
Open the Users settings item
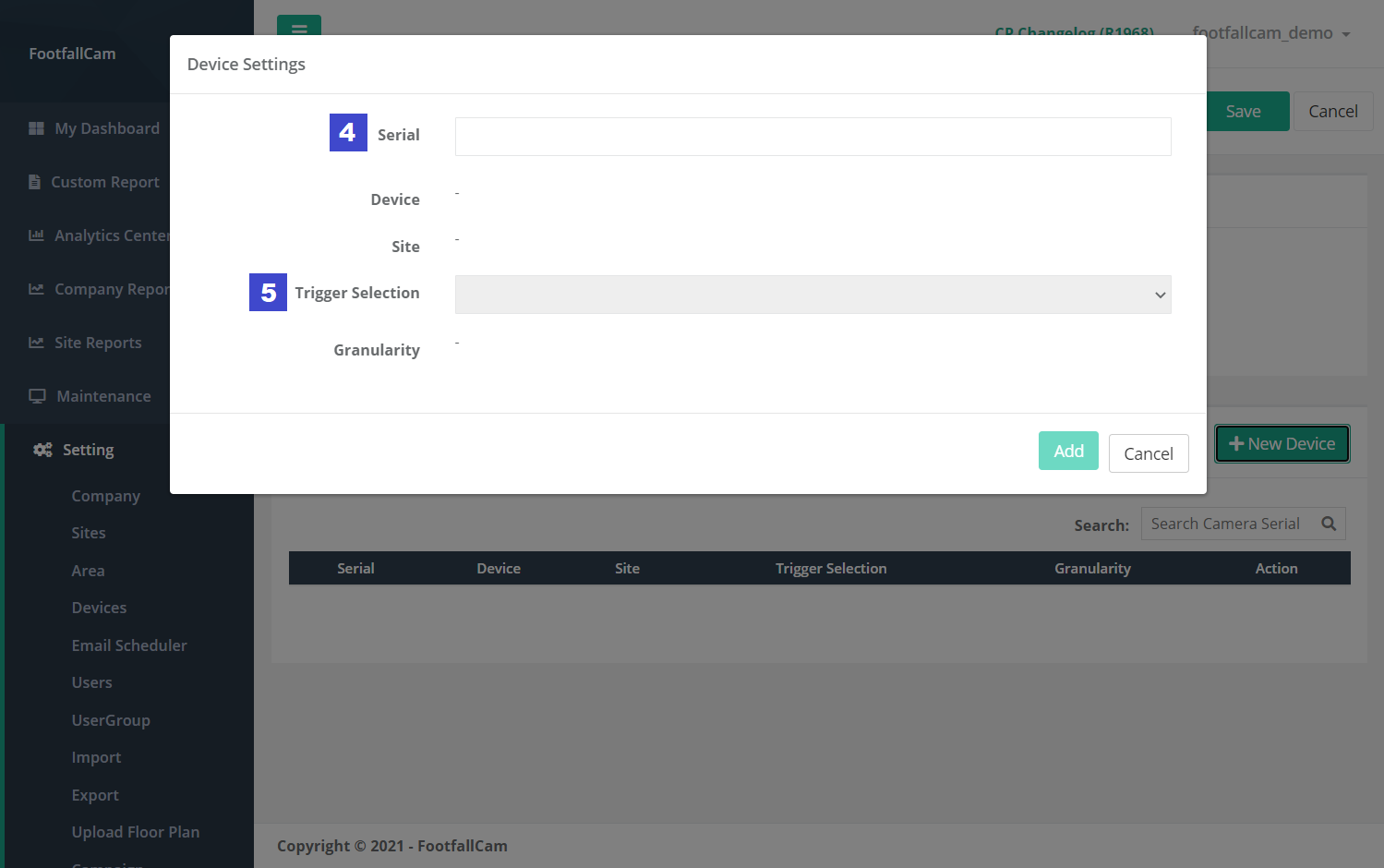[x=91, y=682]
